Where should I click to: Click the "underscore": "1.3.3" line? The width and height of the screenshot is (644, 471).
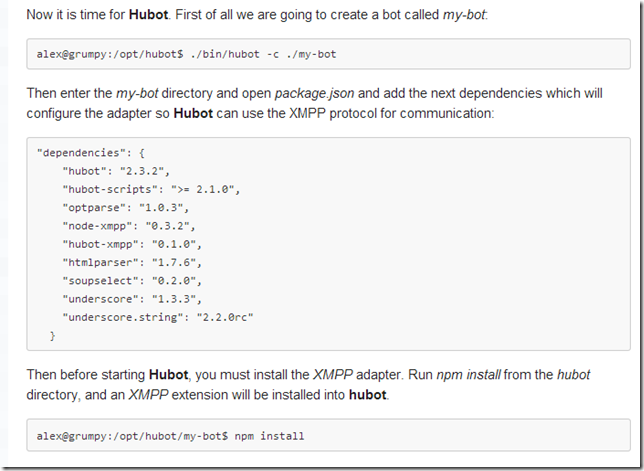(132, 298)
